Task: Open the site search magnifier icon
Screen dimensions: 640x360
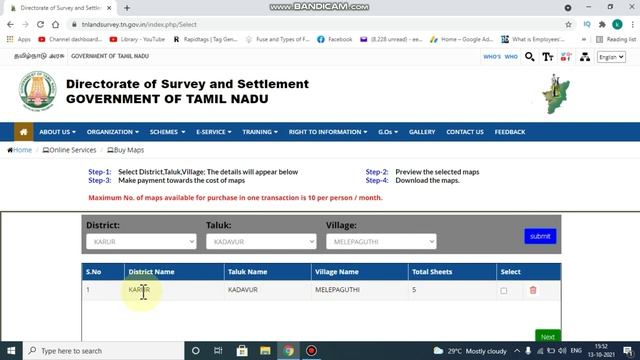Action: pos(529,57)
